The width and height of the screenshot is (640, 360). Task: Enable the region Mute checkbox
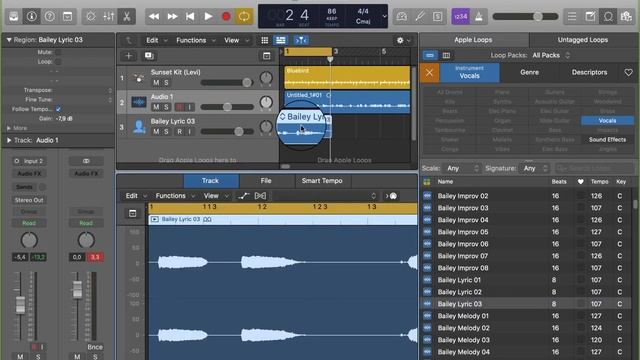[58, 52]
